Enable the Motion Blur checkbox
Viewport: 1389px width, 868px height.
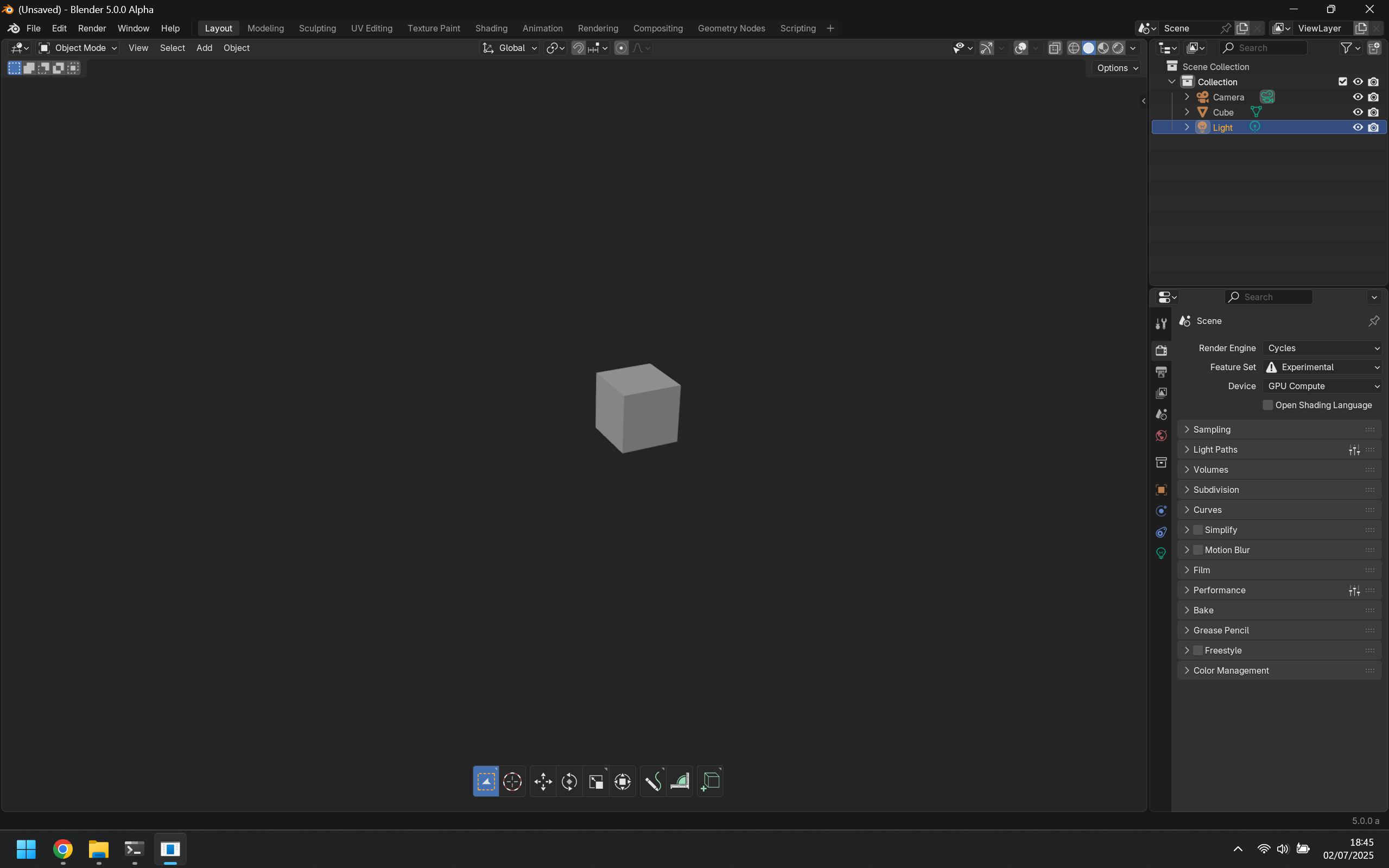(x=1198, y=550)
